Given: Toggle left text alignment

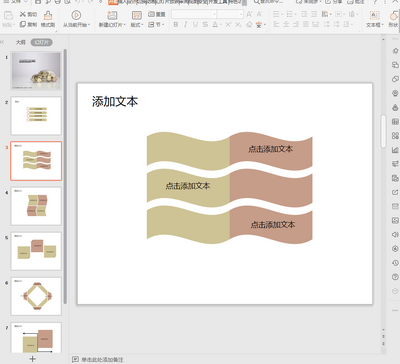Looking at the screenshot, I should (276, 24).
